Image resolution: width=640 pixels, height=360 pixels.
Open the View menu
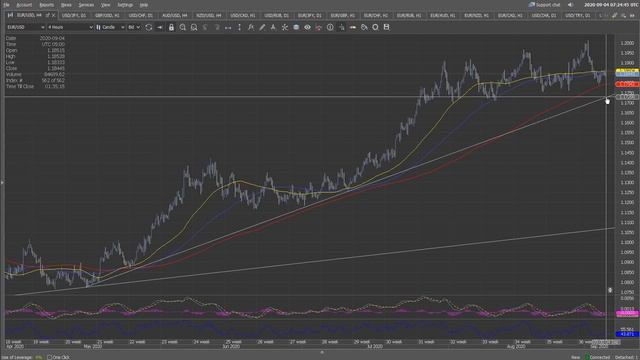pos(105,5)
